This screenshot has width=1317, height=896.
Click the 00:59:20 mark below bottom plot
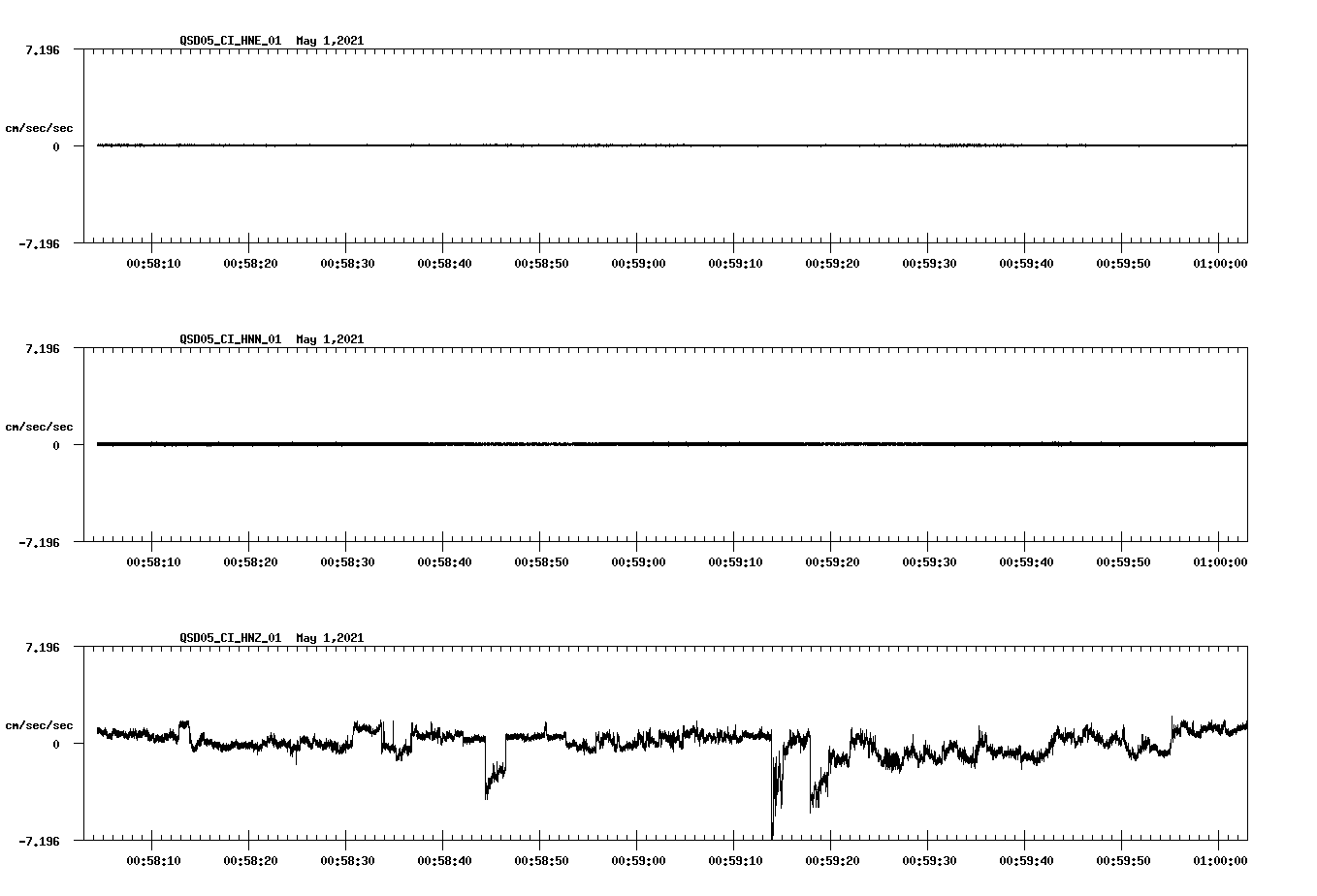830,859
